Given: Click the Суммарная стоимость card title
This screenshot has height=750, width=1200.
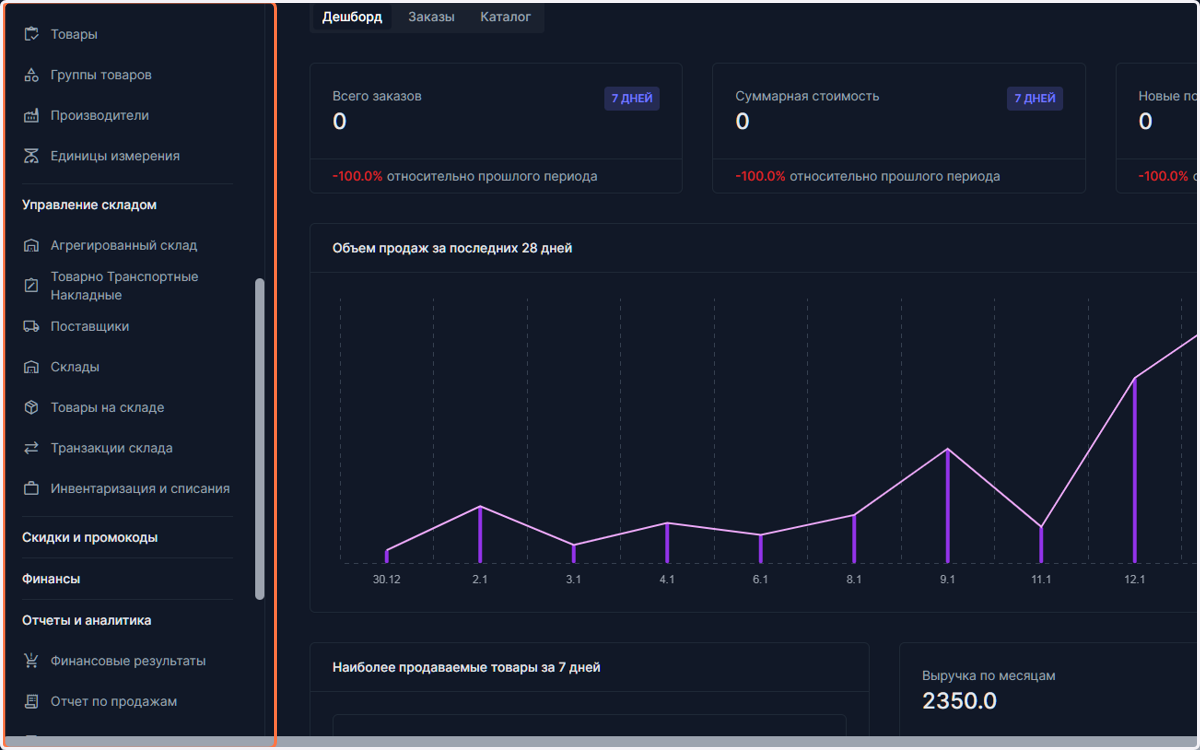Looking at the screenshot, I should point(807,97).
